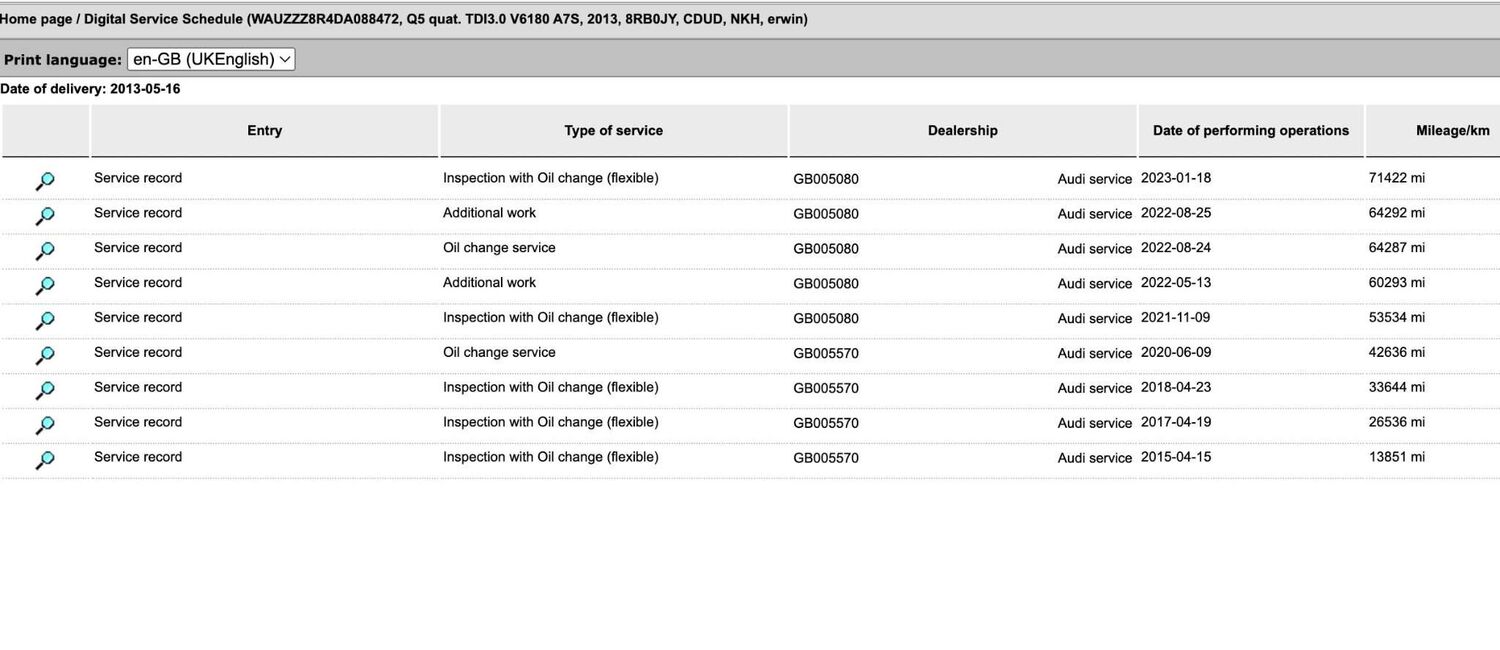
Task: Click the Home page breadcrumb link
Action: (x=35, y=19)
